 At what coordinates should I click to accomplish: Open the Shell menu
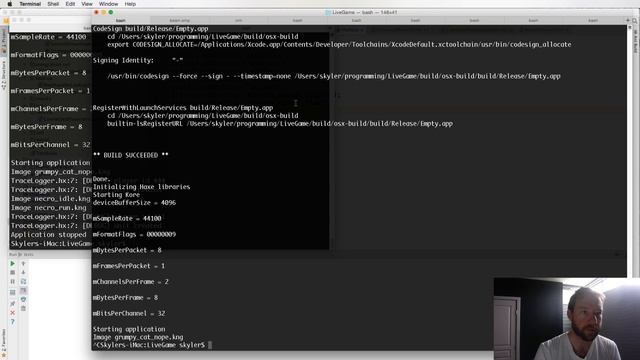53,4
